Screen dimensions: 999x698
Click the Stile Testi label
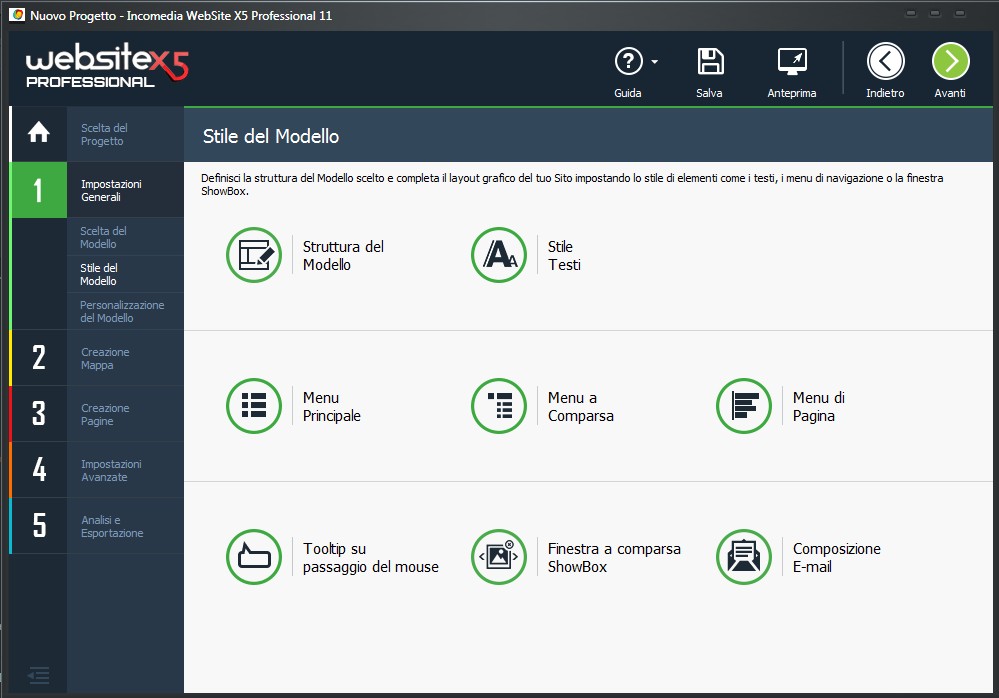click(x=564, y=255)
